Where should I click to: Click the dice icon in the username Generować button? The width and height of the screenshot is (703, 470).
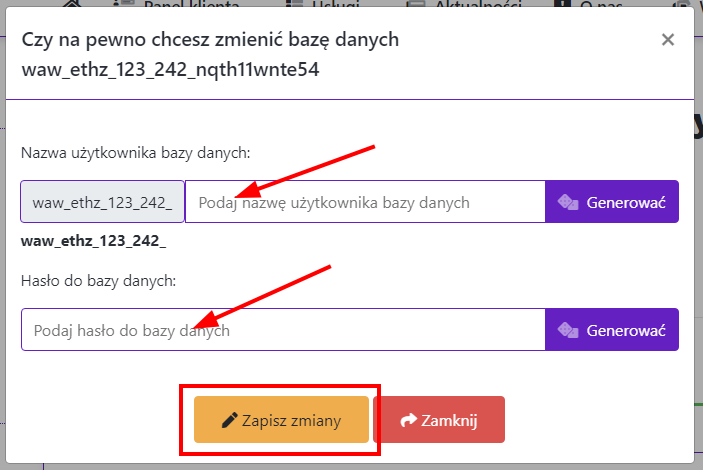(567, 202)
